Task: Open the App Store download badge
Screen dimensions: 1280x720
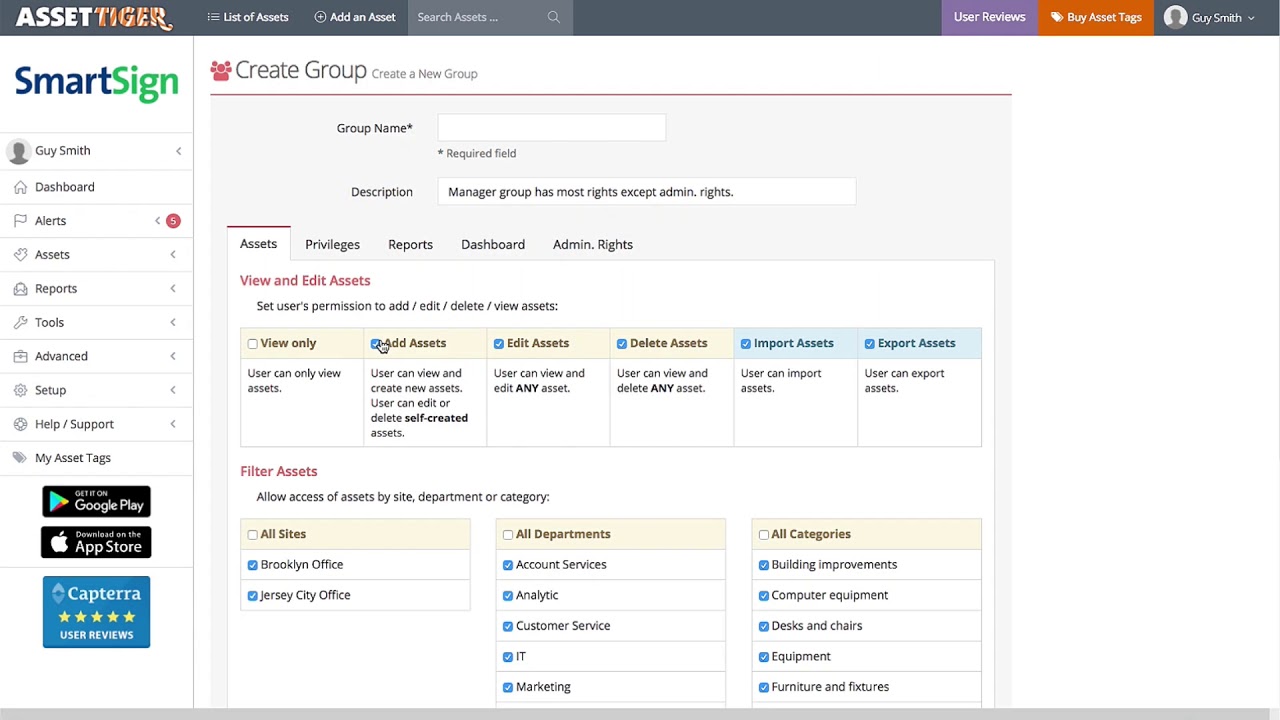Action: (96, 542)
